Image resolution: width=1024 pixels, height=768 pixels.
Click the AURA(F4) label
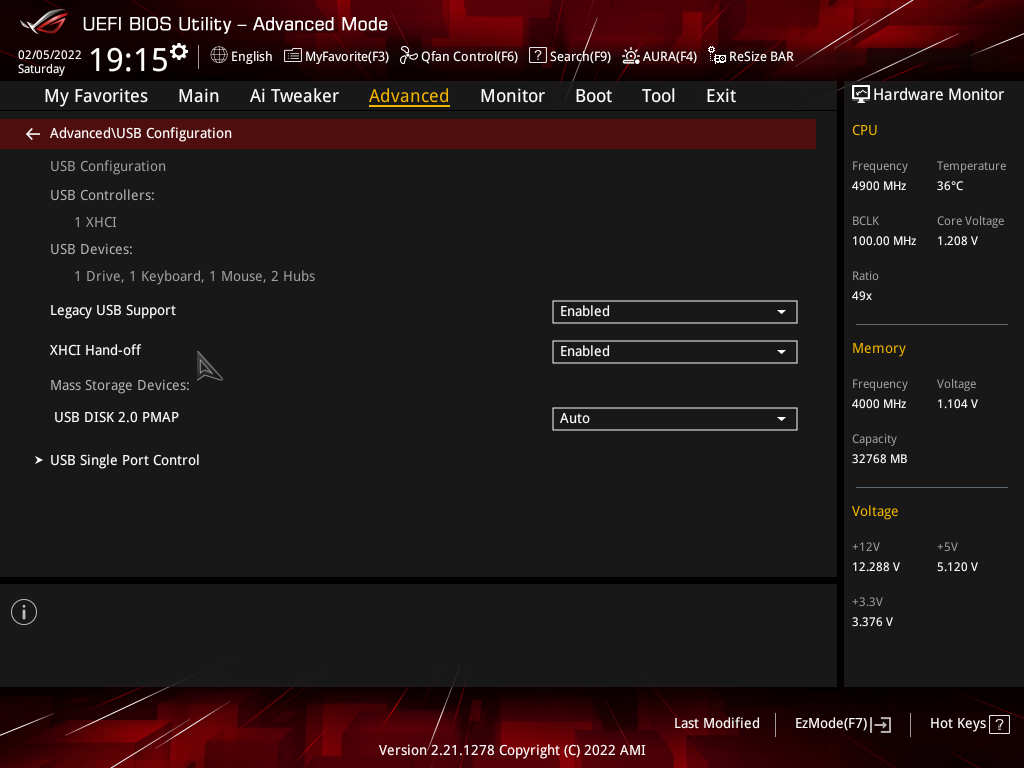669,56
